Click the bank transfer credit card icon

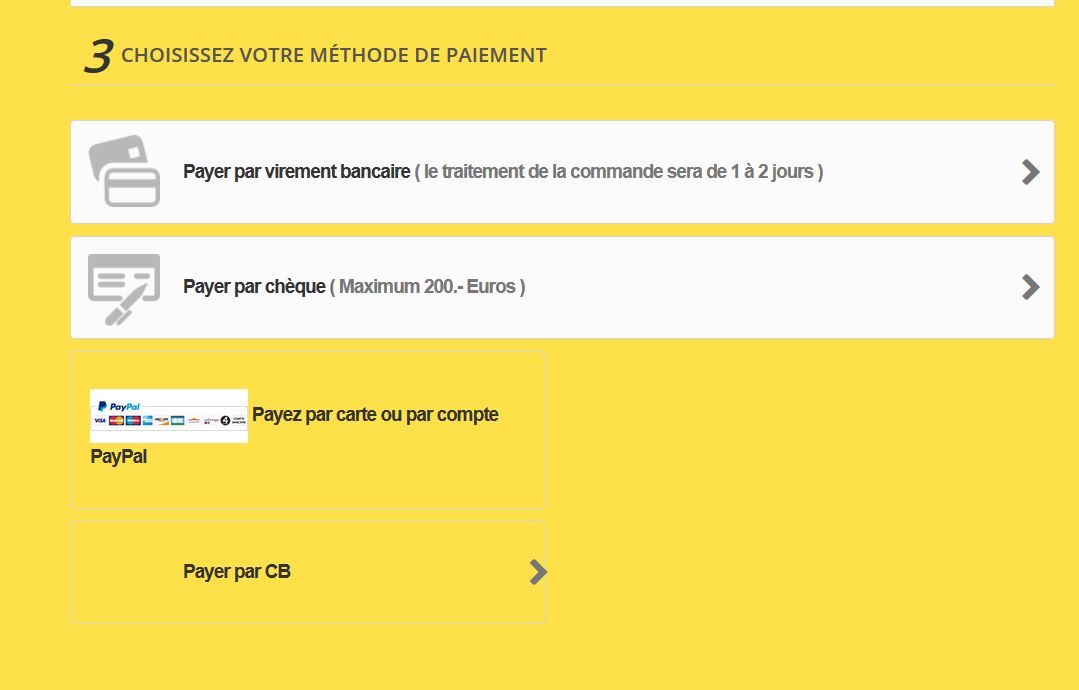(125, 171)
